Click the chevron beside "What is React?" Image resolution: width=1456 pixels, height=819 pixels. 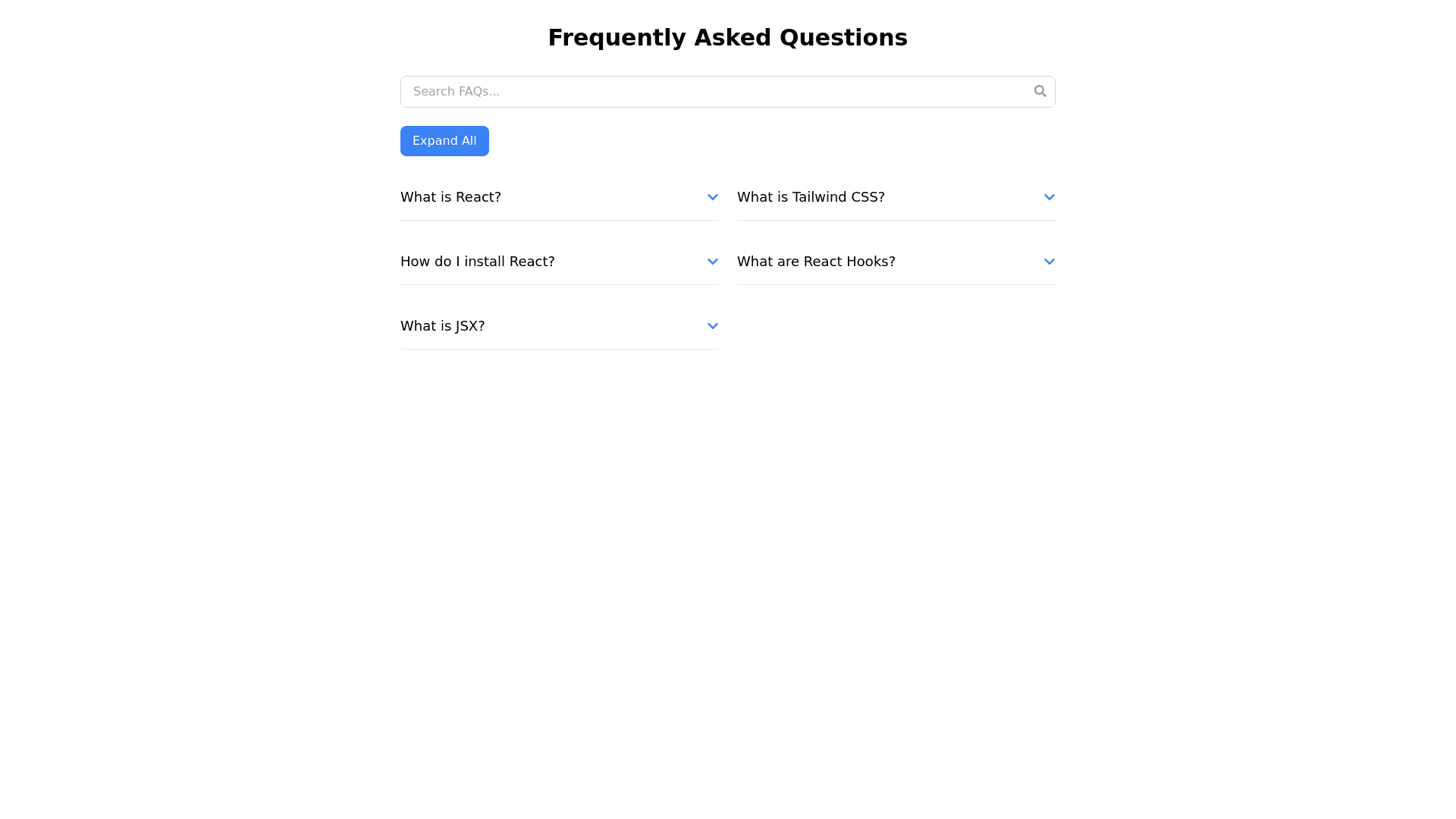(x=712, y=196)
